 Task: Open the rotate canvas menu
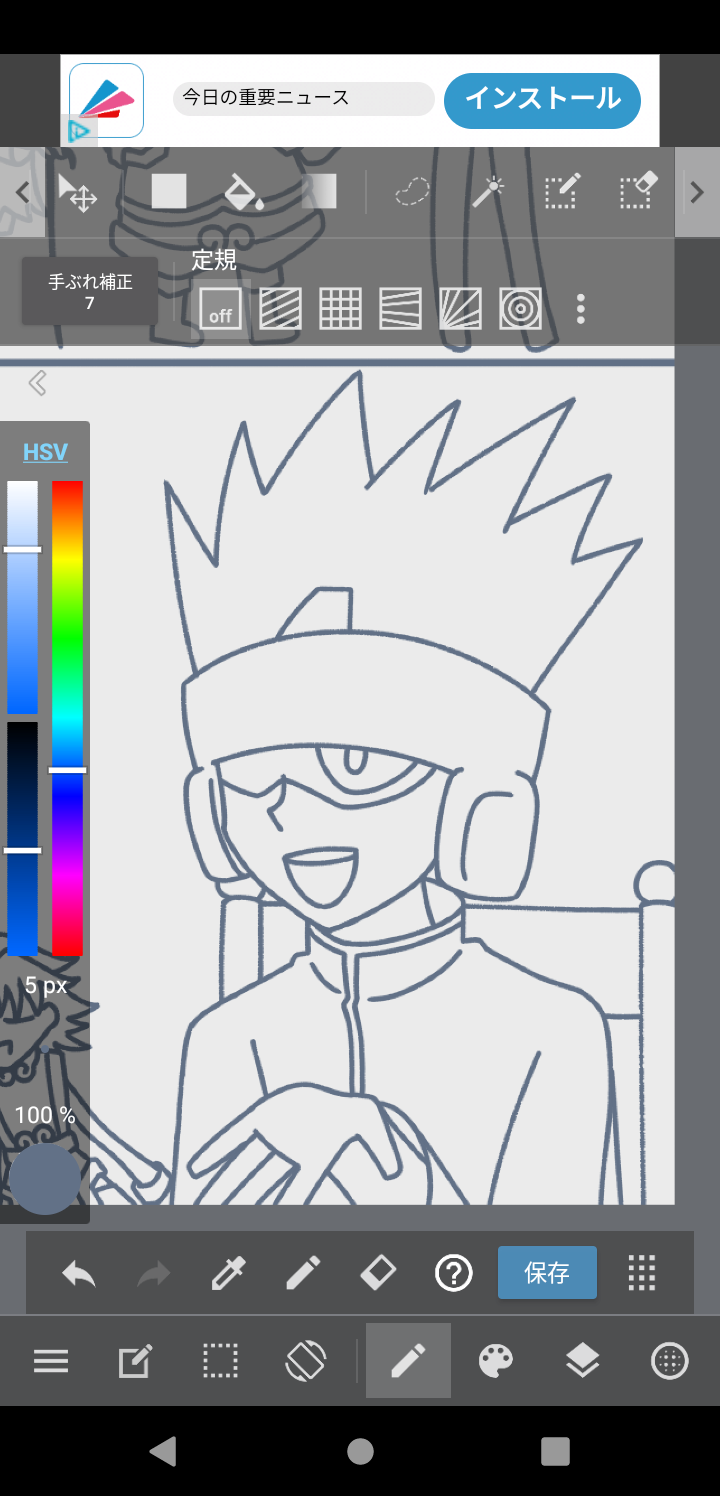pyautogui.click(x=306, y=1361)
